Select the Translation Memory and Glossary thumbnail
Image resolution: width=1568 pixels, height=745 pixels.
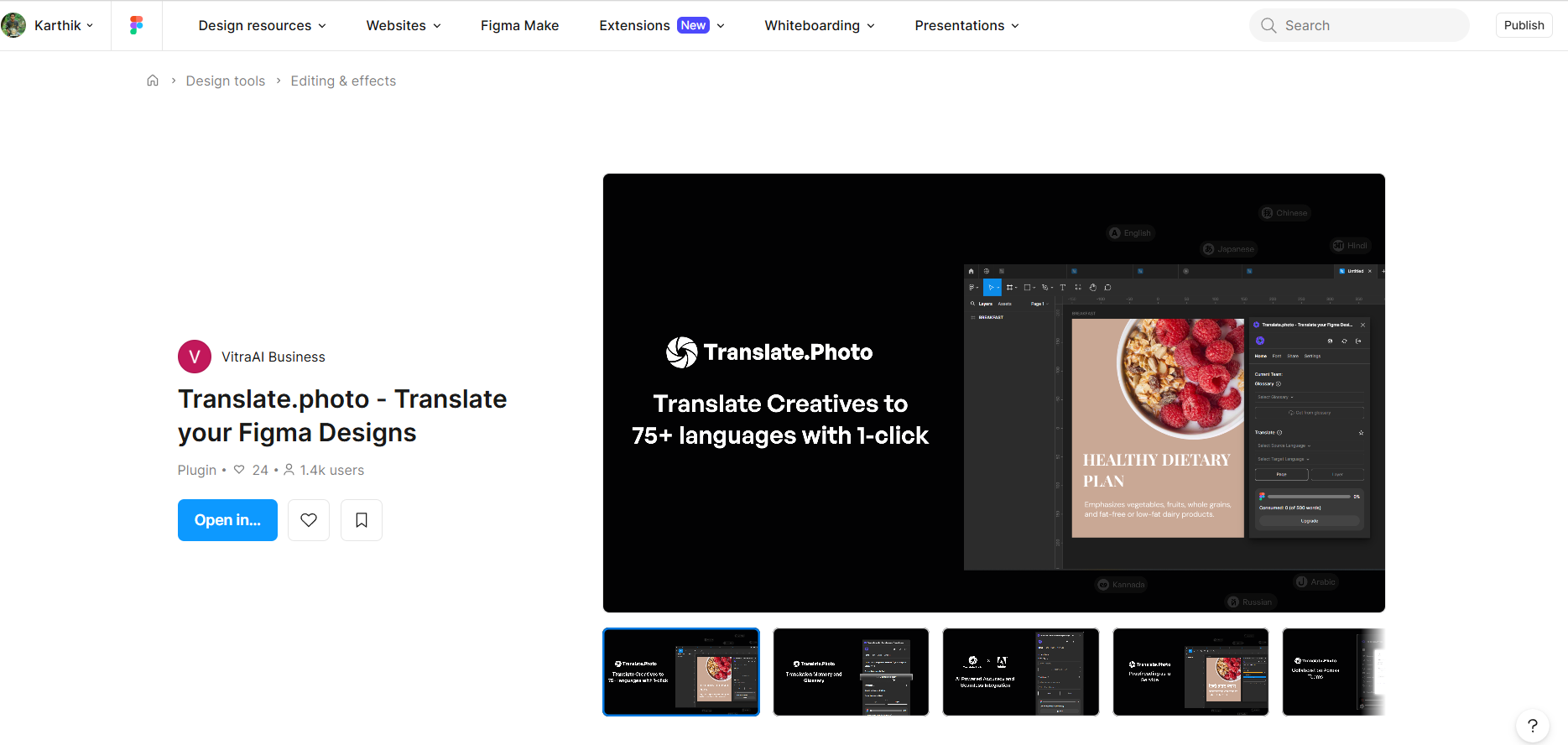point(851,672)
